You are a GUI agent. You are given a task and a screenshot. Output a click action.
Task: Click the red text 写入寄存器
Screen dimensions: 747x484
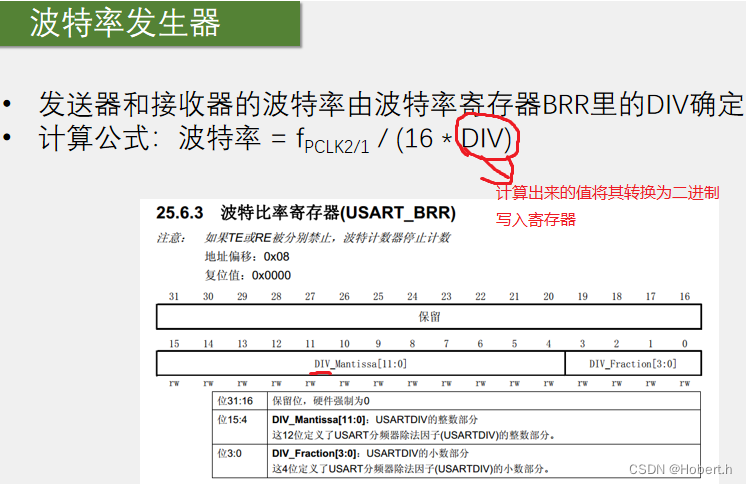pyautogui.click(x=536, y=220)
